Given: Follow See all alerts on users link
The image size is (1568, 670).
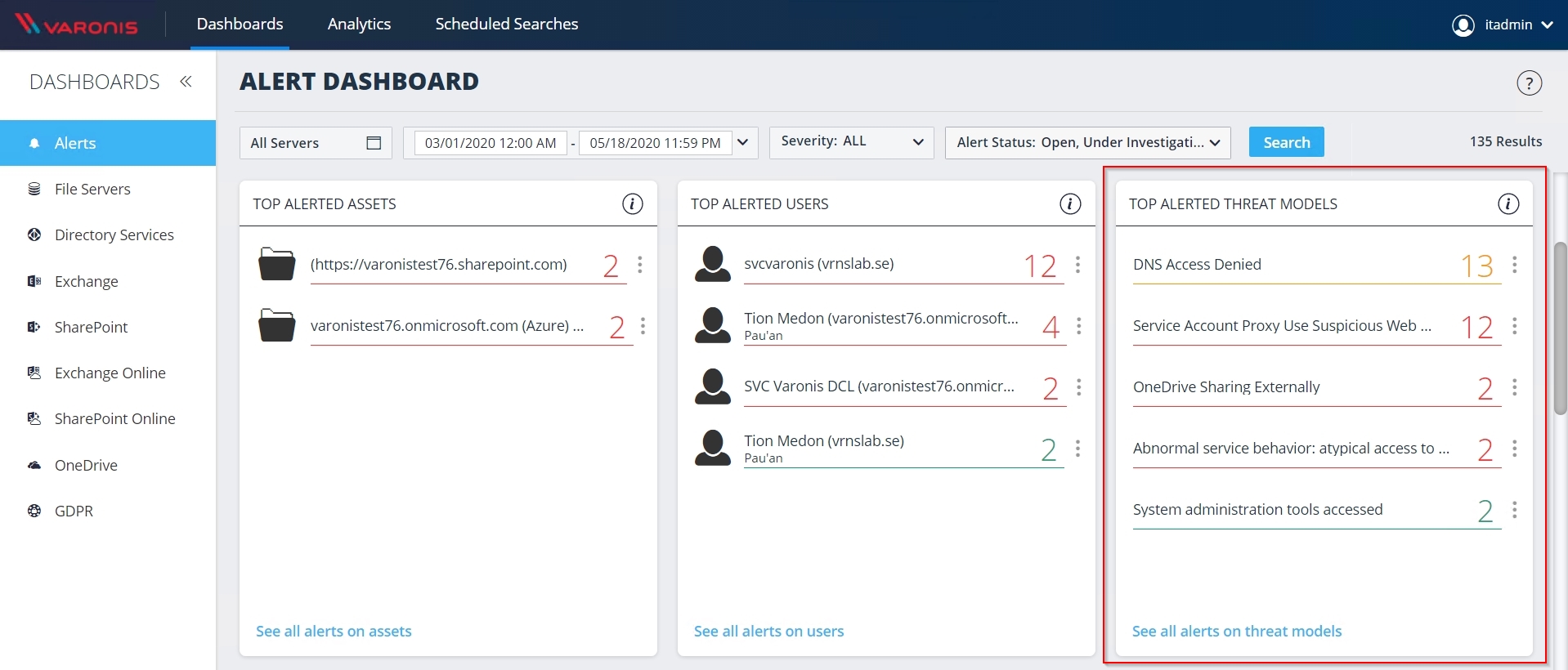Looking at the screenshot, I should (768, 631).
